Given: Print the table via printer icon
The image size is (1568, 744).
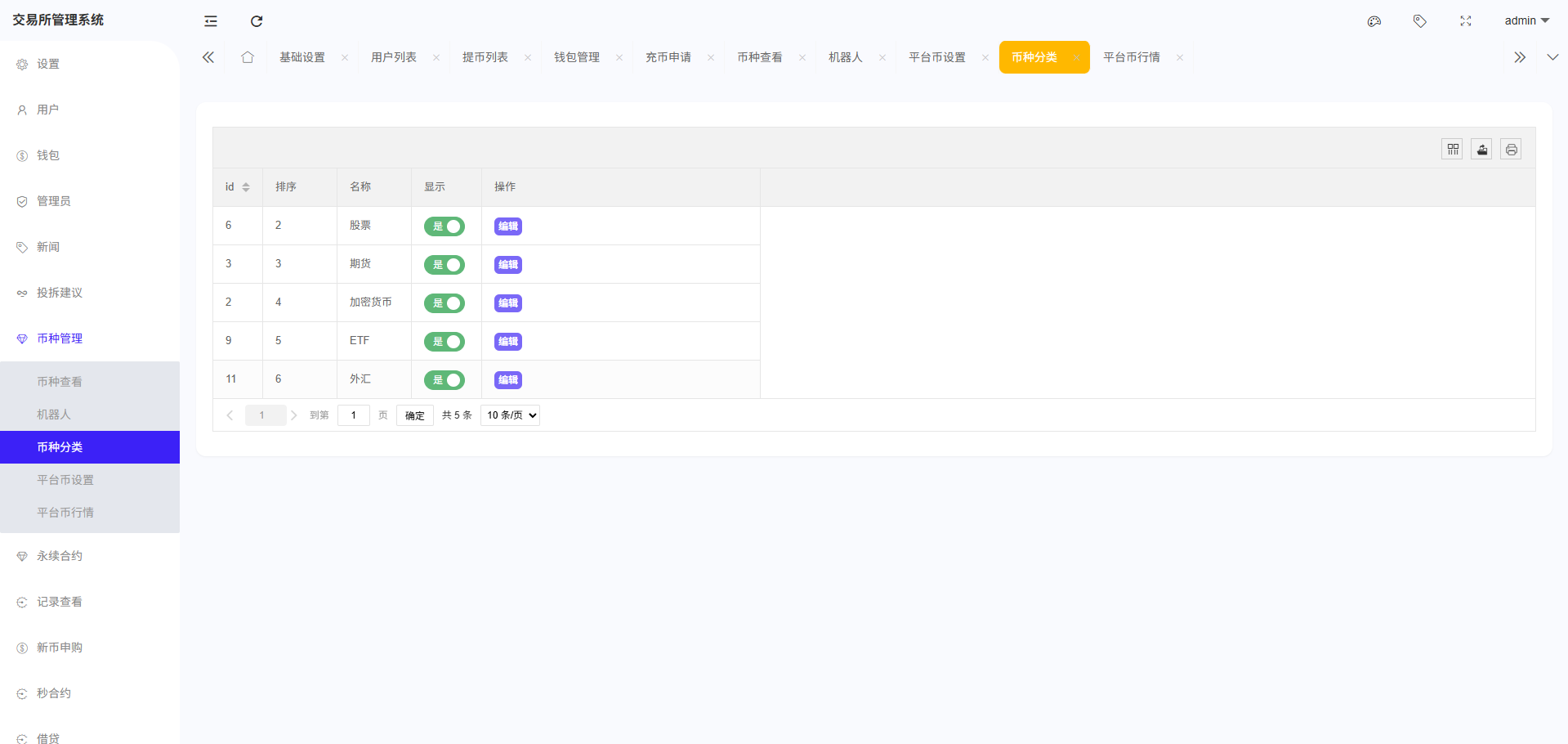Looking at the screenshot, I should click(x=1511, y=150).
